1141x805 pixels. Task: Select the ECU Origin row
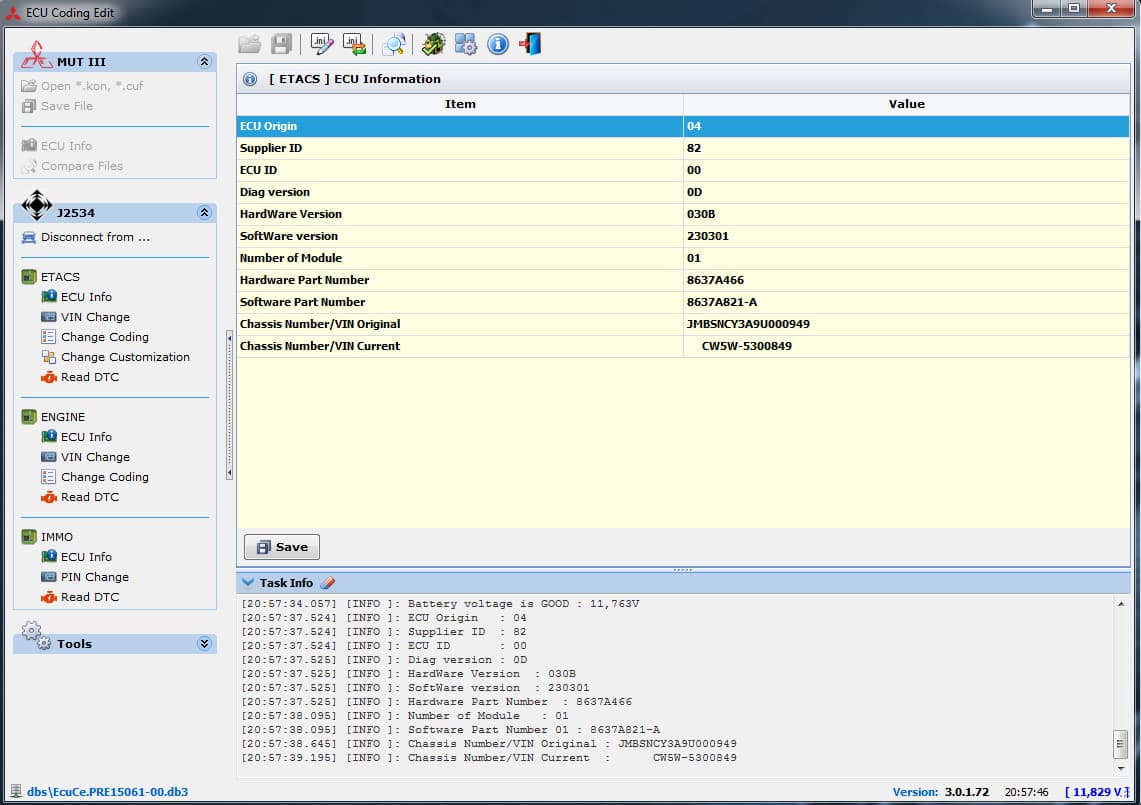click(683, 127)
